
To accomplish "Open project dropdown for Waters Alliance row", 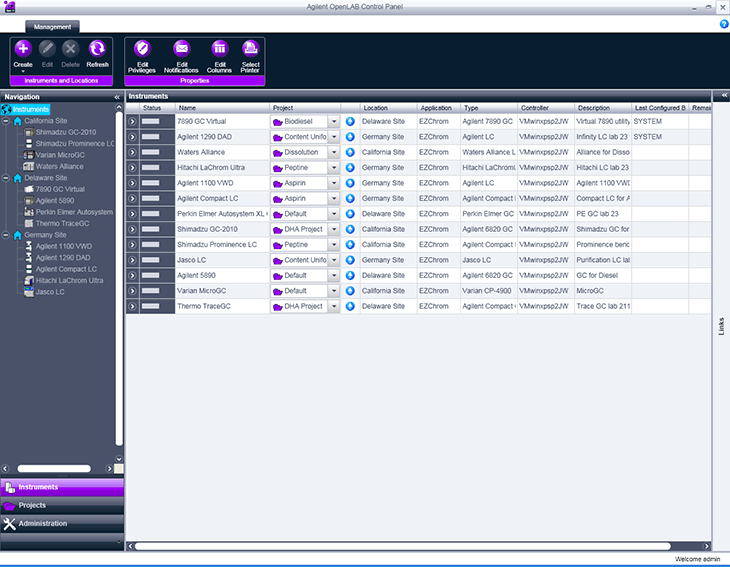I will 334,152.
